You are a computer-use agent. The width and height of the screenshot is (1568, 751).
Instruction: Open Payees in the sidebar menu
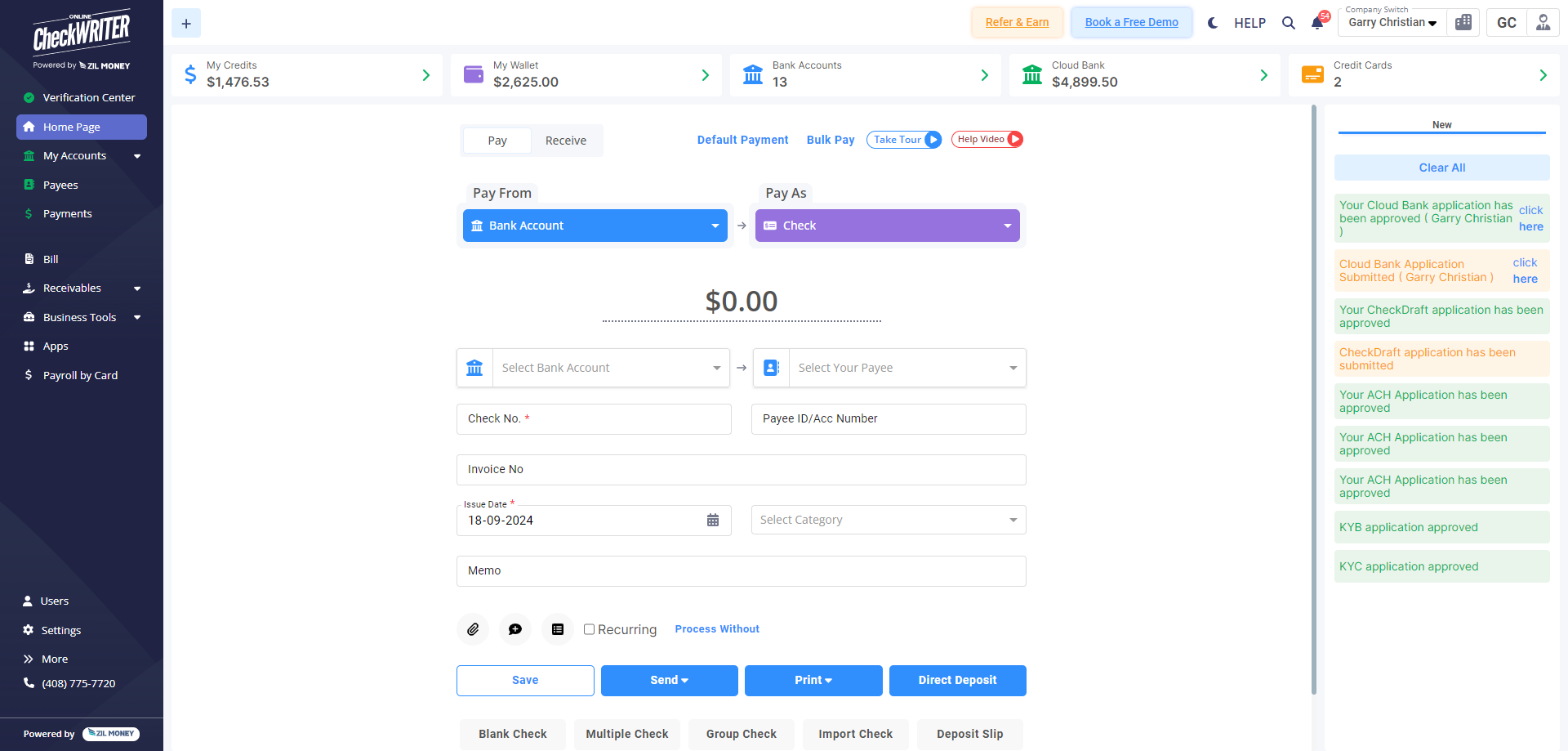click(60, 186)
